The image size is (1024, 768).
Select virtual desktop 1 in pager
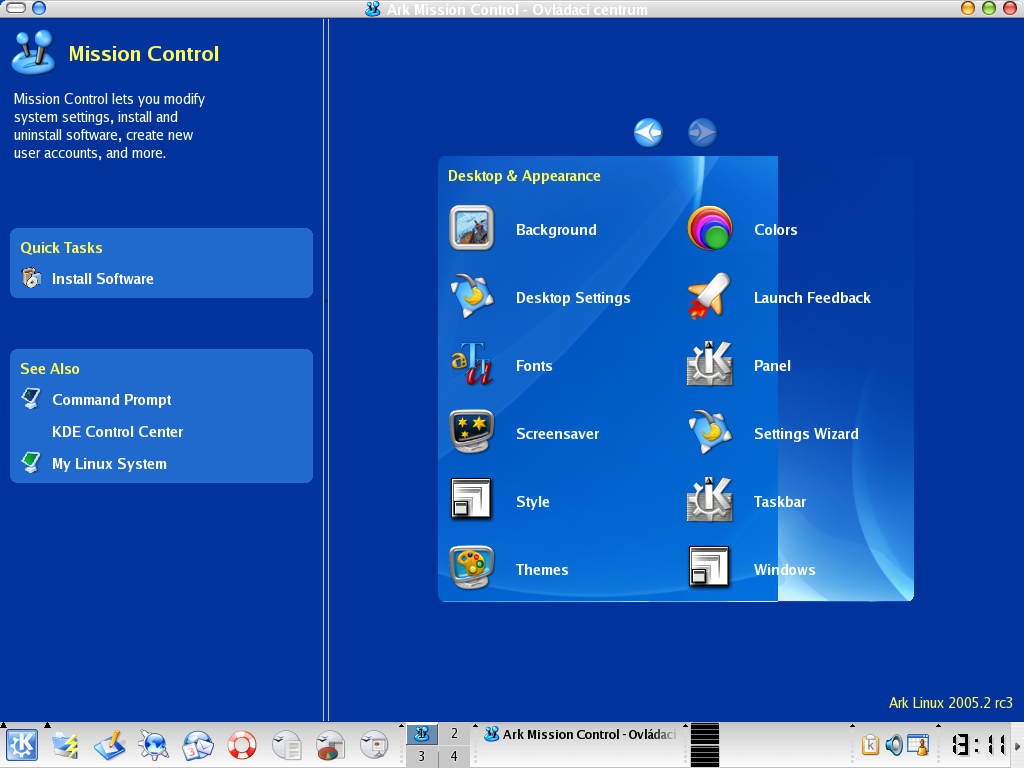pyautogui.click(x=422, y=733)
